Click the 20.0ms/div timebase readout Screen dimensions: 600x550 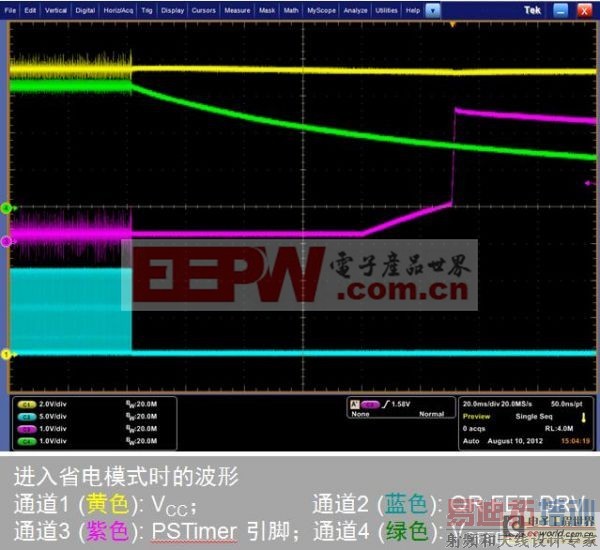tap(481, 404)
